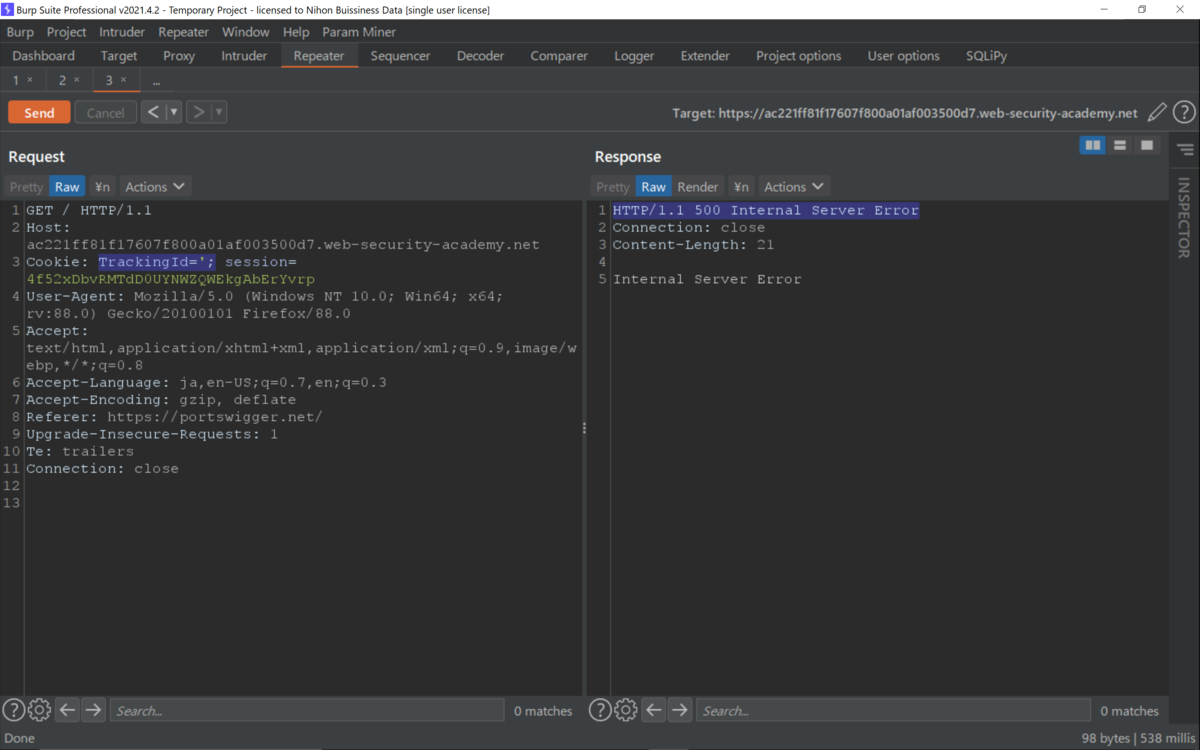Screen dimensions: 1200x750
Task: Switch to Intruder tool tab
Action: (x=244, y=56)
